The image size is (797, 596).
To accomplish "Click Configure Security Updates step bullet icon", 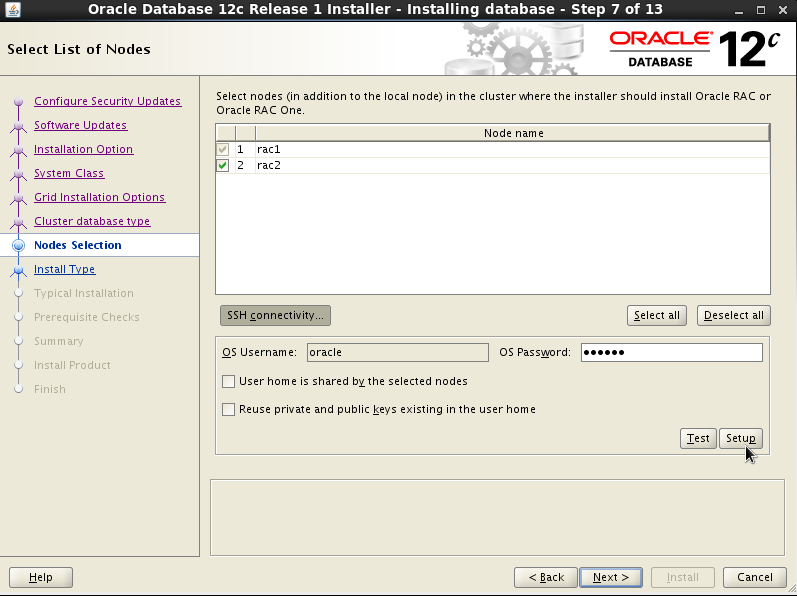I will [18, 101].
